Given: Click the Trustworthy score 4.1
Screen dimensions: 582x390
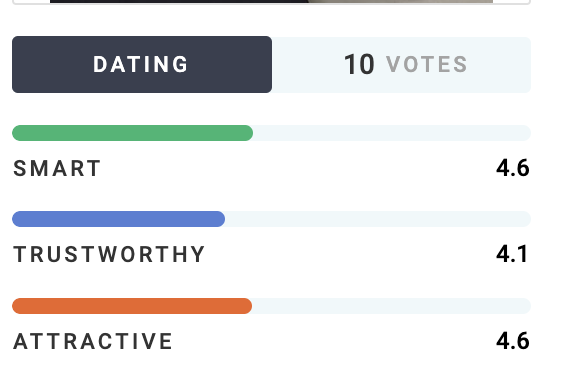Looking at the screenshot, I should pyautogui.click(x=512, y=254).
